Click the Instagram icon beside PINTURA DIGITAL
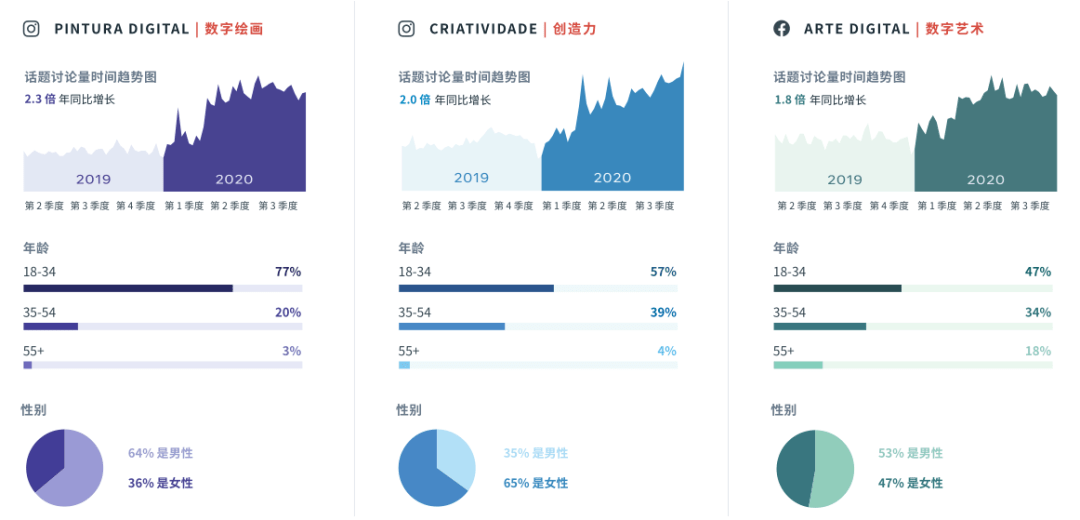The width and height of the screenshot is (1080, 520). click(31, 29)
